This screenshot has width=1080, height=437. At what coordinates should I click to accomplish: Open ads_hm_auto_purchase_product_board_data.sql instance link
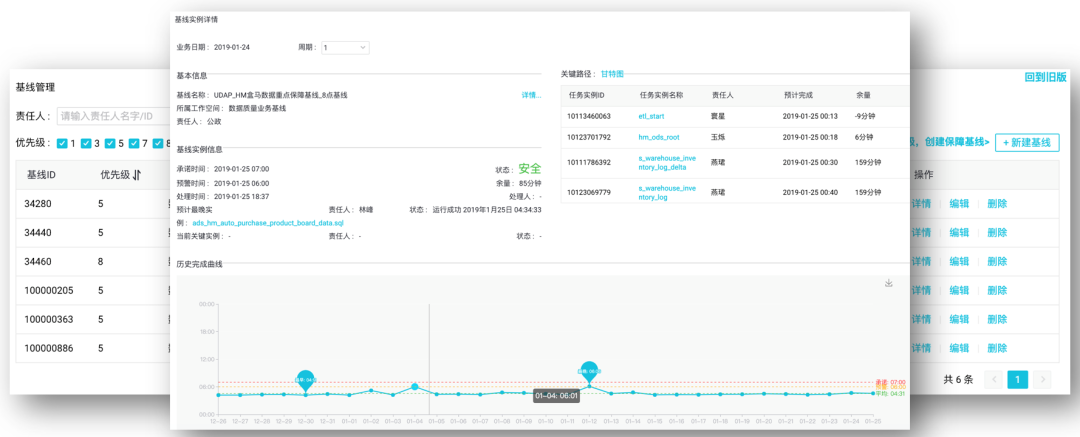tap(267, 223)
